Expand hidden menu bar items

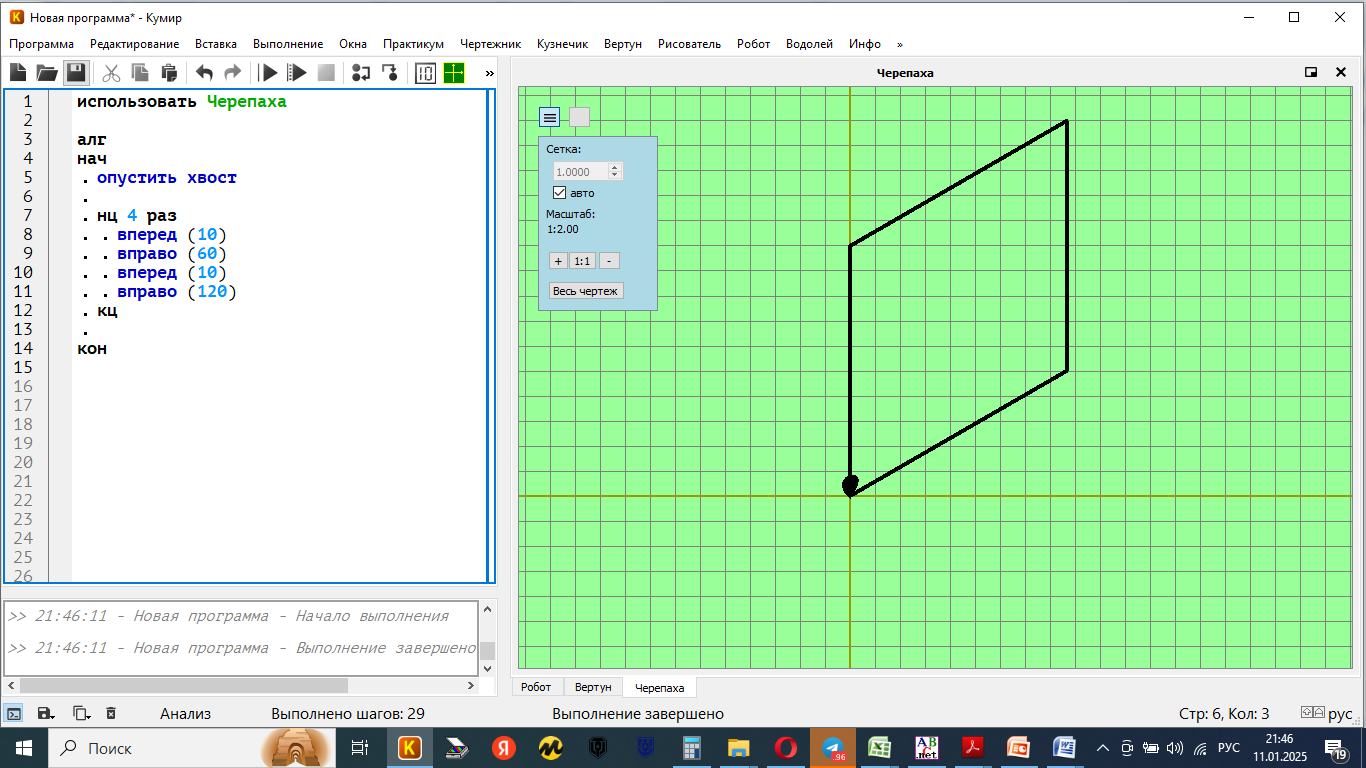pos(900,44)
